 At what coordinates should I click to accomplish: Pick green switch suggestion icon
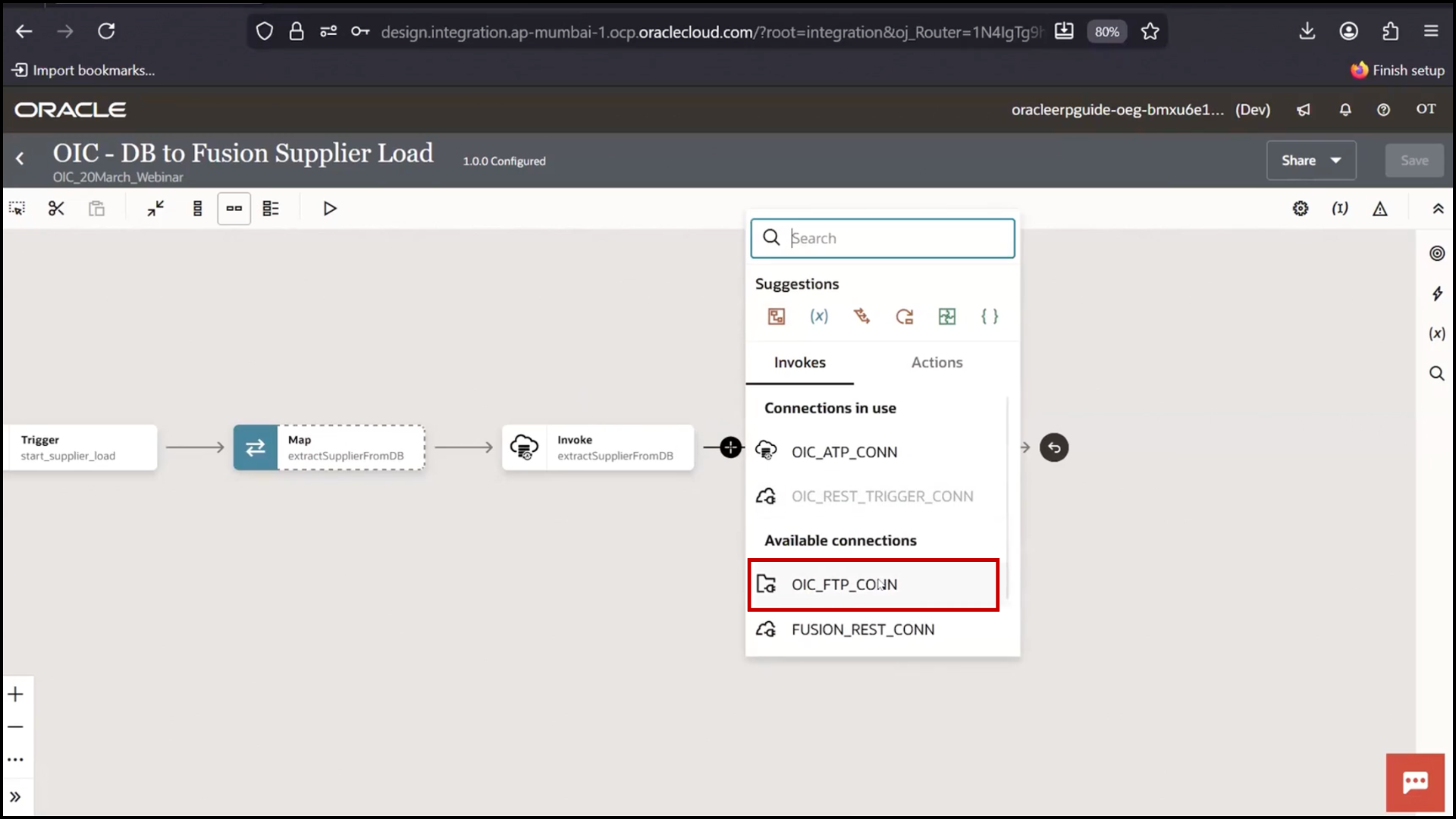pyautogui.click(x=947, y=316)
